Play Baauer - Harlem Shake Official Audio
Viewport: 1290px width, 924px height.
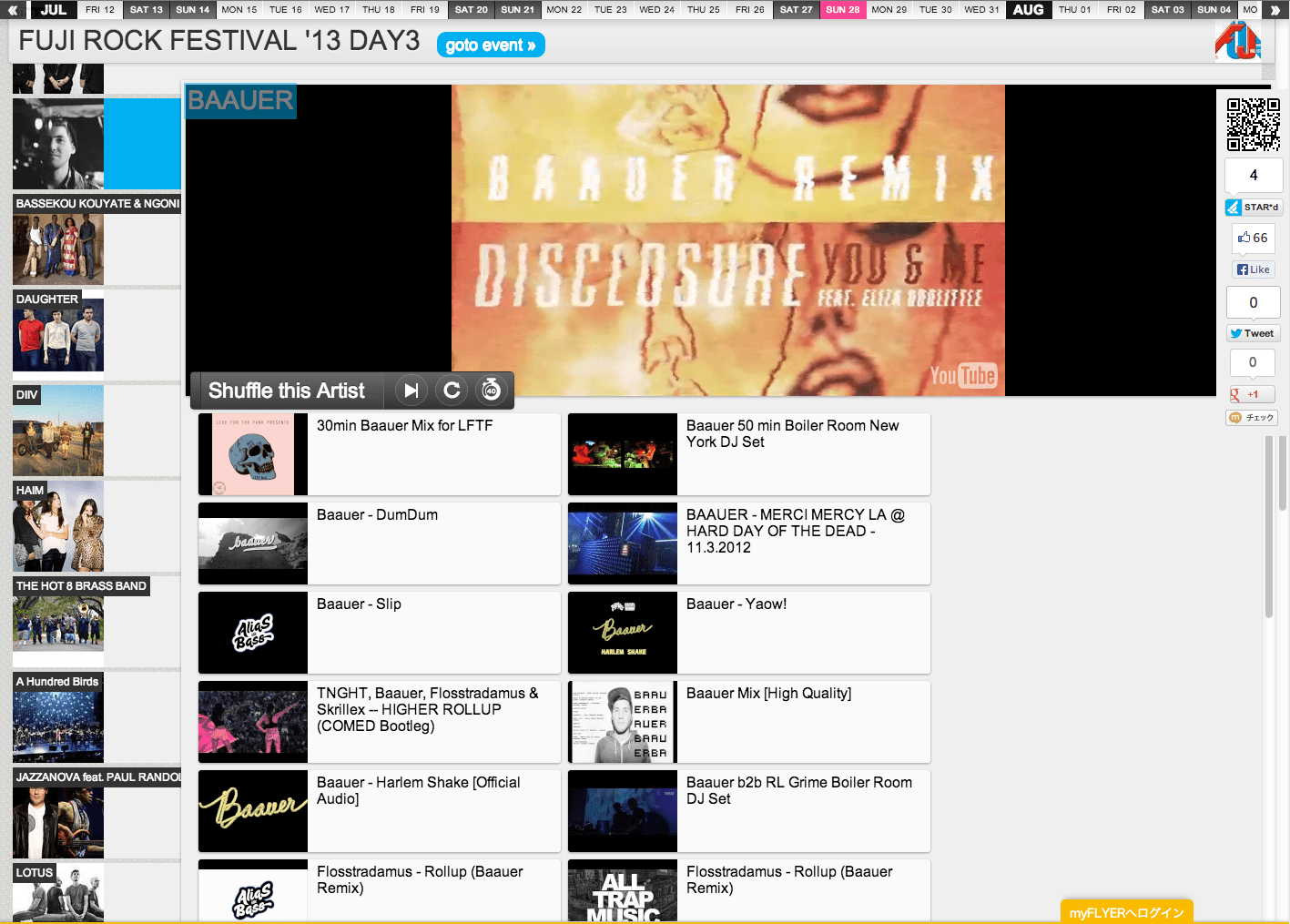pyautogui.click(x=380, y=811)
